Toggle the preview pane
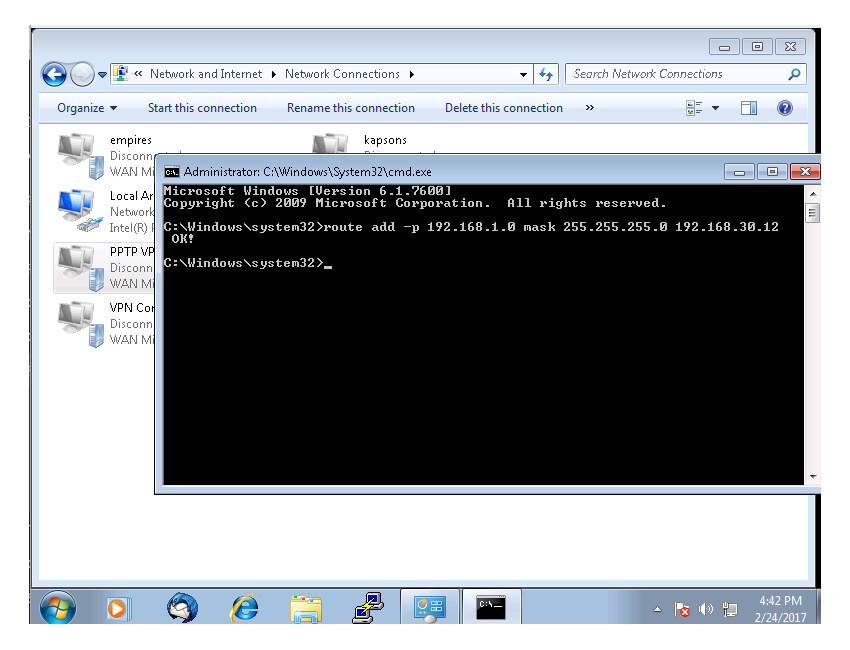 pos(749,108)
